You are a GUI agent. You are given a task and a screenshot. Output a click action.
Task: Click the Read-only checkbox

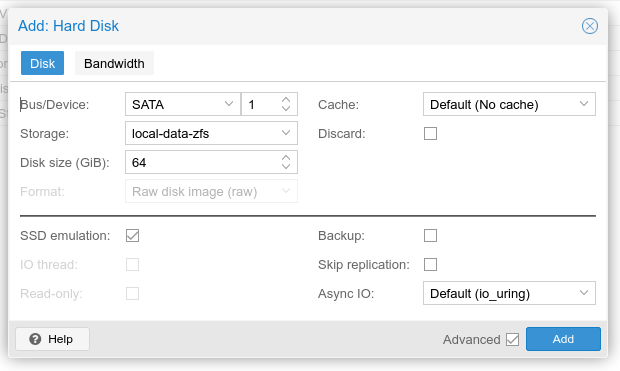click(132, 293)
